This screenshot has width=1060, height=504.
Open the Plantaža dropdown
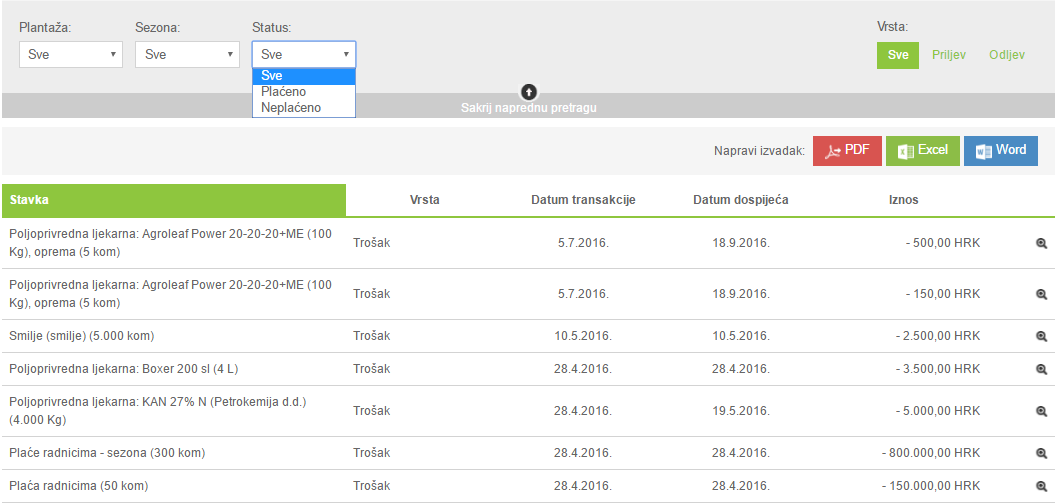tap(71, 55)
